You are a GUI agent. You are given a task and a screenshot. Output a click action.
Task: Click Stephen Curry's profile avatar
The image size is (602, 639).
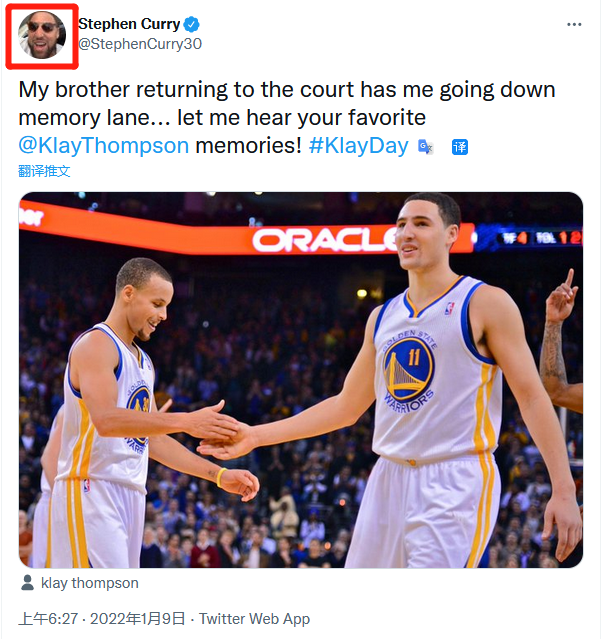42,35
